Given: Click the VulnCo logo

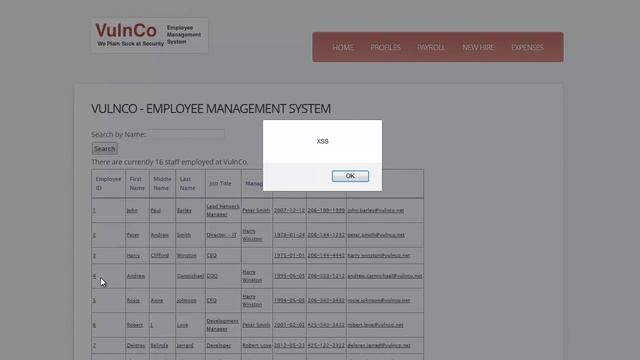Looking at the screenshot, I should [x=149, y=35].
